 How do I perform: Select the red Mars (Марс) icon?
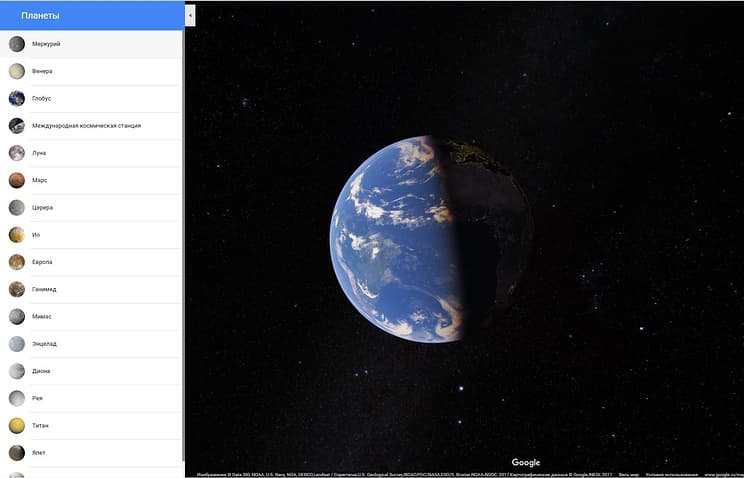pos(17,180)
